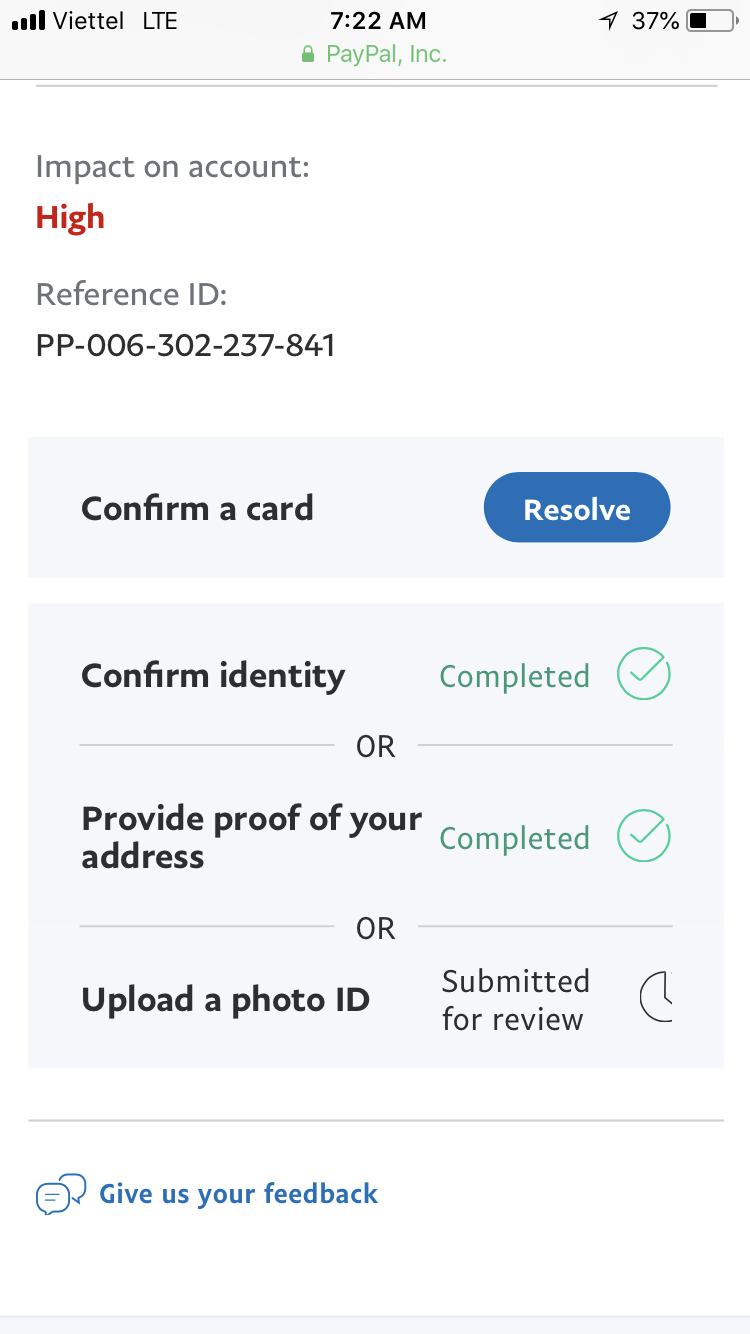Tap the cellular signal bars icon

(x=29, y=20)
